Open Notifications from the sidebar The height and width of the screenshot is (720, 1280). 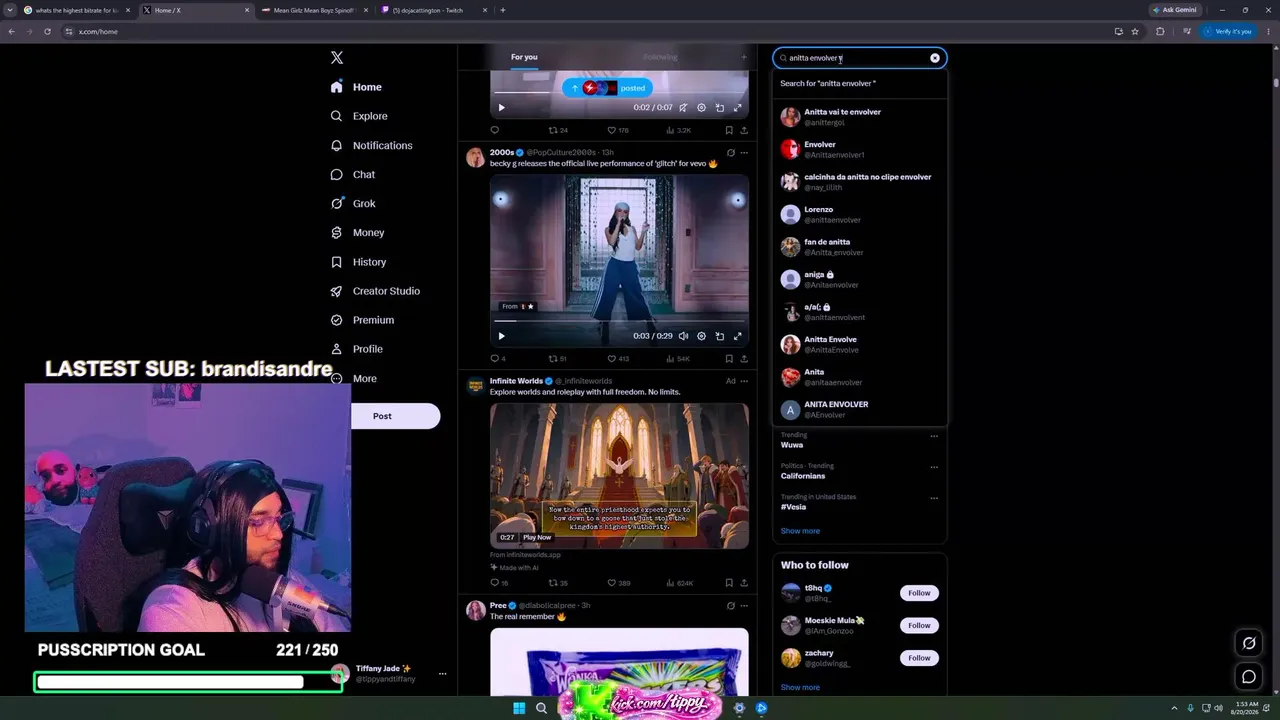pos(371,145)
